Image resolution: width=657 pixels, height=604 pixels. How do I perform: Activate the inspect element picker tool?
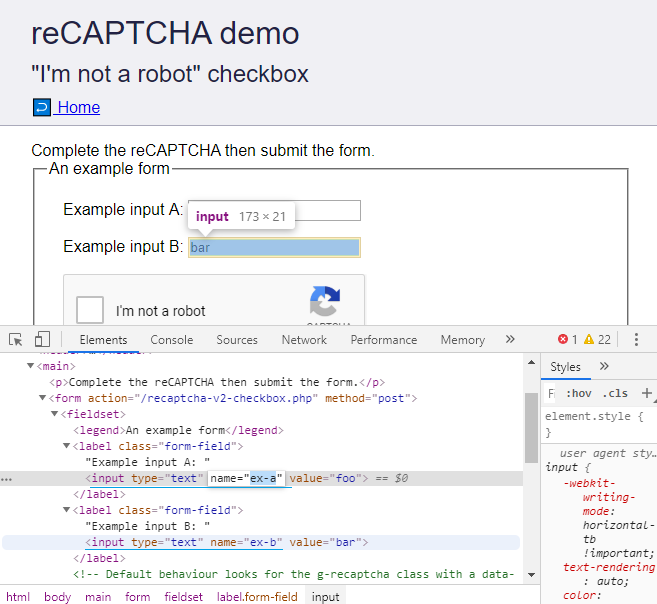pos(16,340)
